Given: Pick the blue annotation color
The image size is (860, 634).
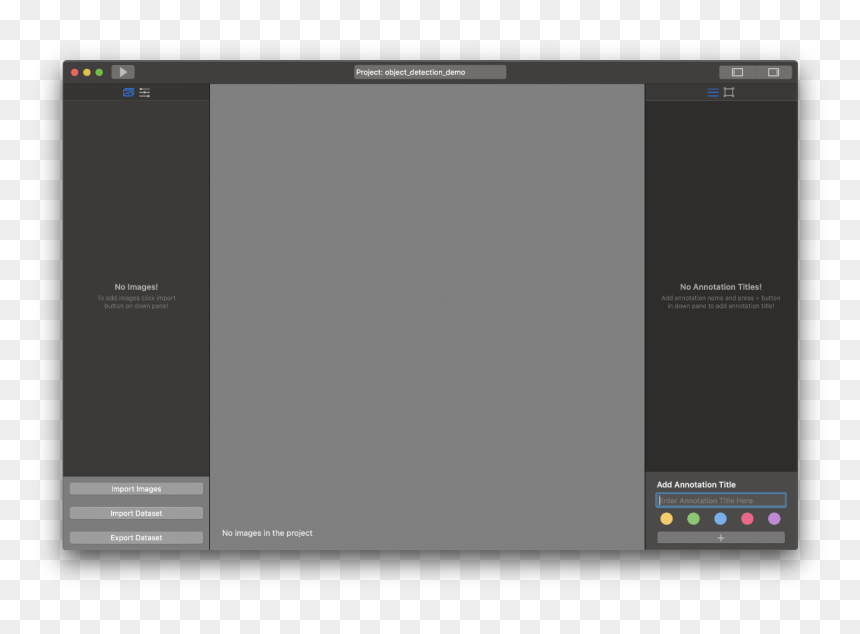Looking at the screenshot, I should pyautogui.click(x=720, y=519).
